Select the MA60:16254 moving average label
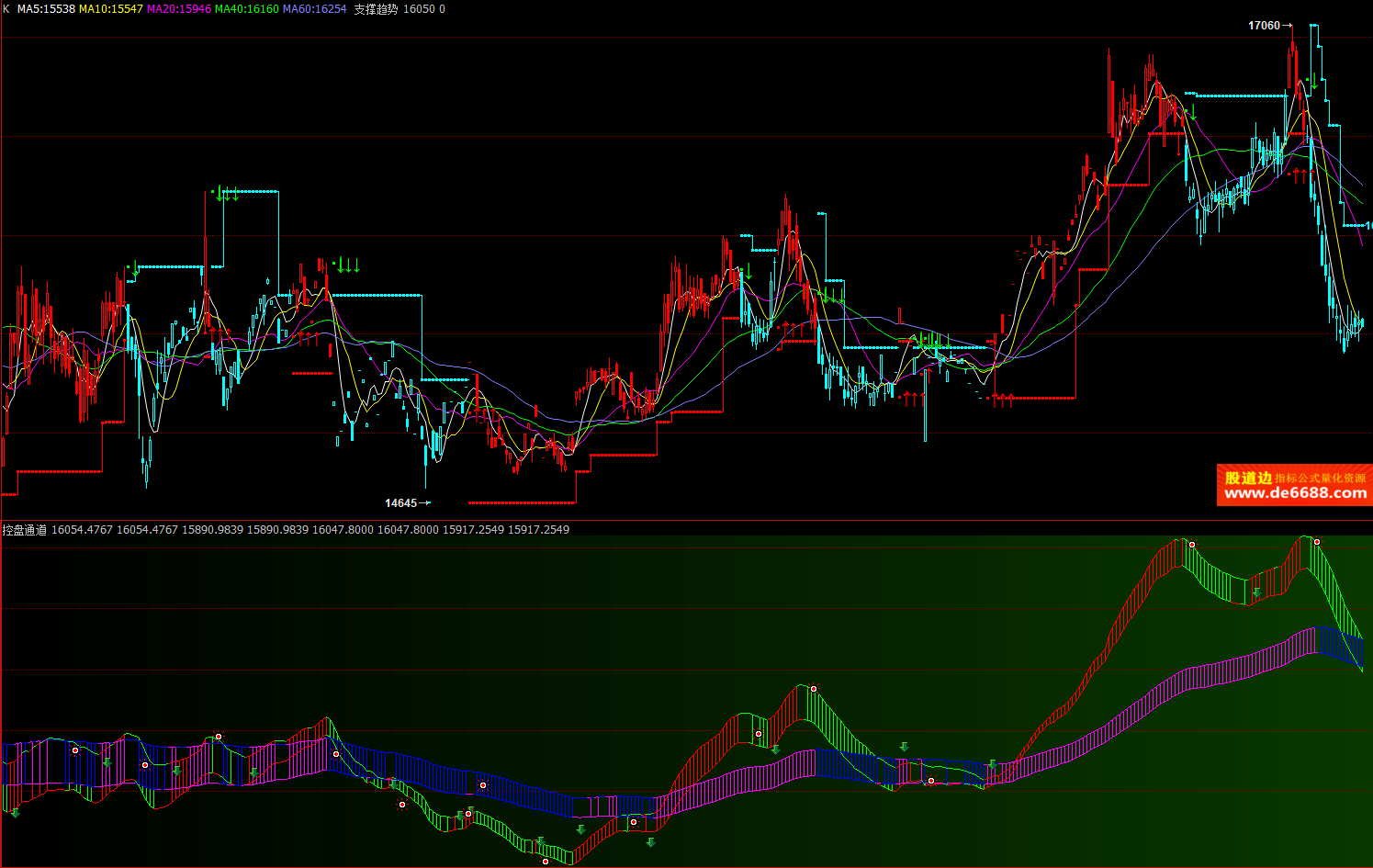1373x868 pixels. 314,8
